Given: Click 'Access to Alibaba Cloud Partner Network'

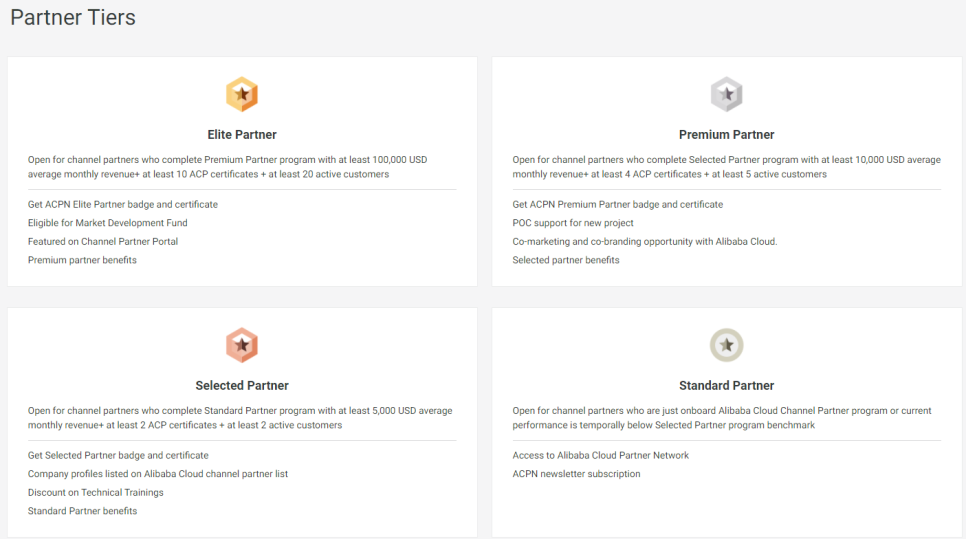Looking at the screenshot, I should pos(601,456).
